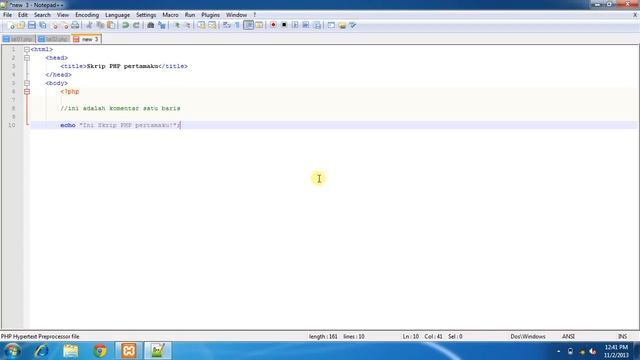Click the echo statement line
The width and height of the screenshot is (640, 360).
pyautogui.click(x=120, y=125)
